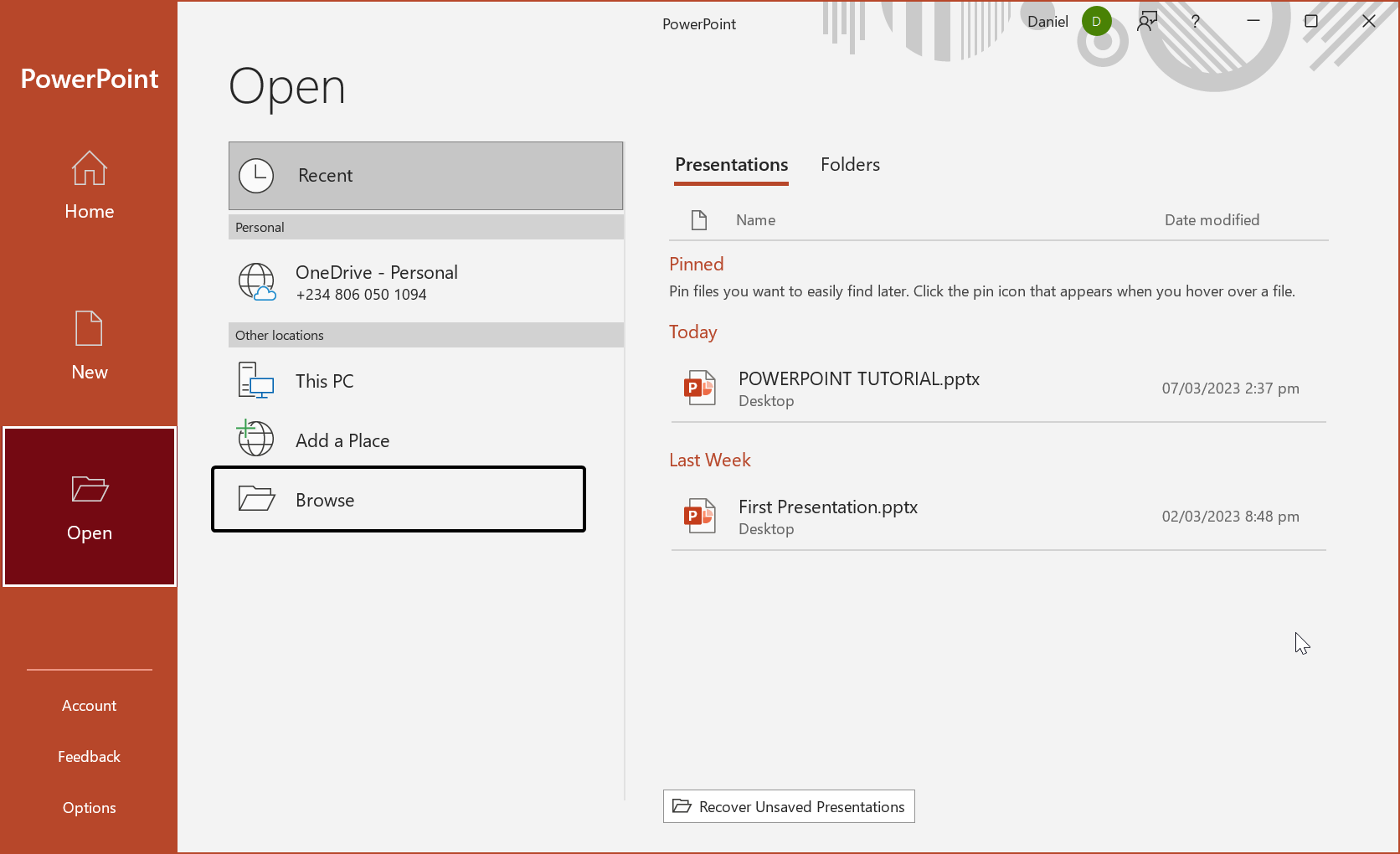
Task: Click the Open folder icon in sidebar
Action: tap(89, 489)
